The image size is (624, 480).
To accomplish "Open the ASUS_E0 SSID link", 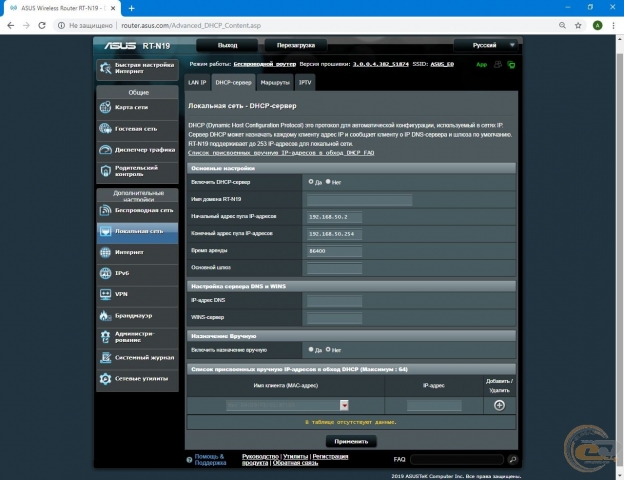I will click(442, 64).
